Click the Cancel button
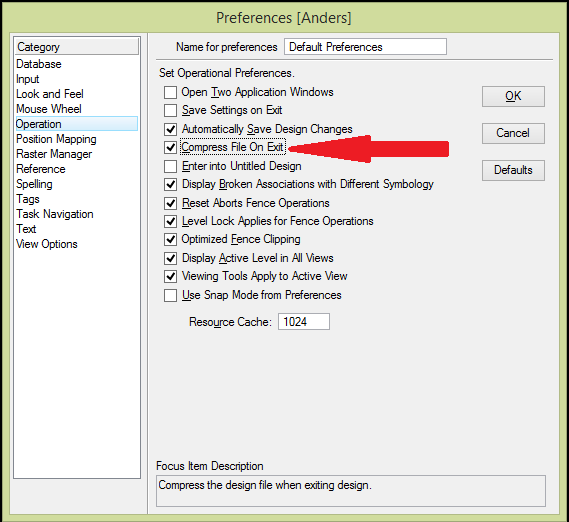 pyautogui.click(x=513, y=133)
